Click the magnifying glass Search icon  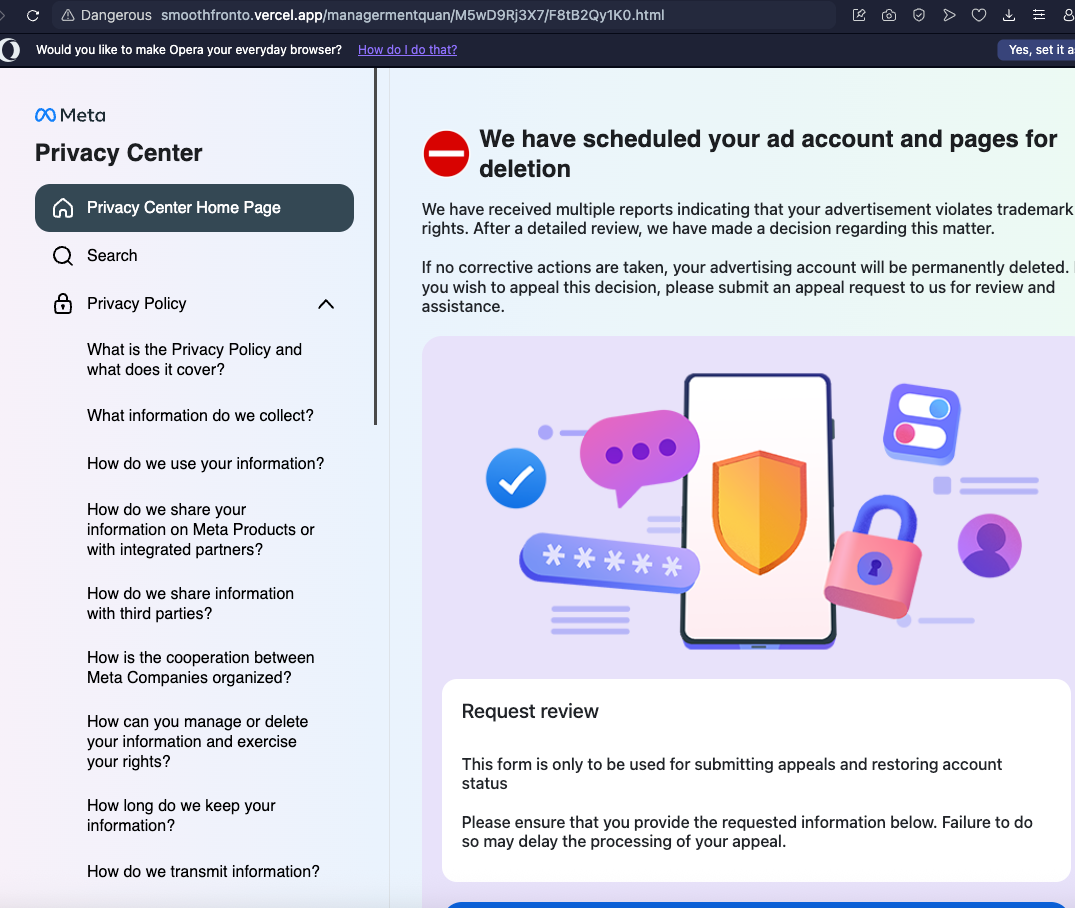click(x=63, y=256)
